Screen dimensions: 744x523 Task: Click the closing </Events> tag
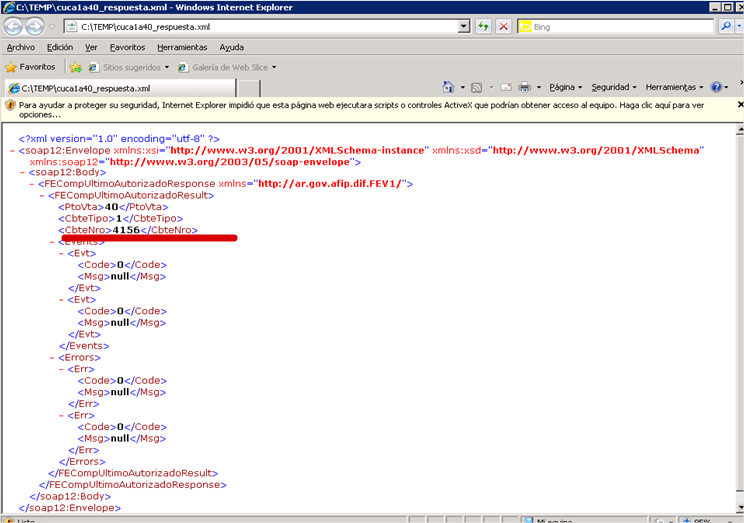coord(84,346)
